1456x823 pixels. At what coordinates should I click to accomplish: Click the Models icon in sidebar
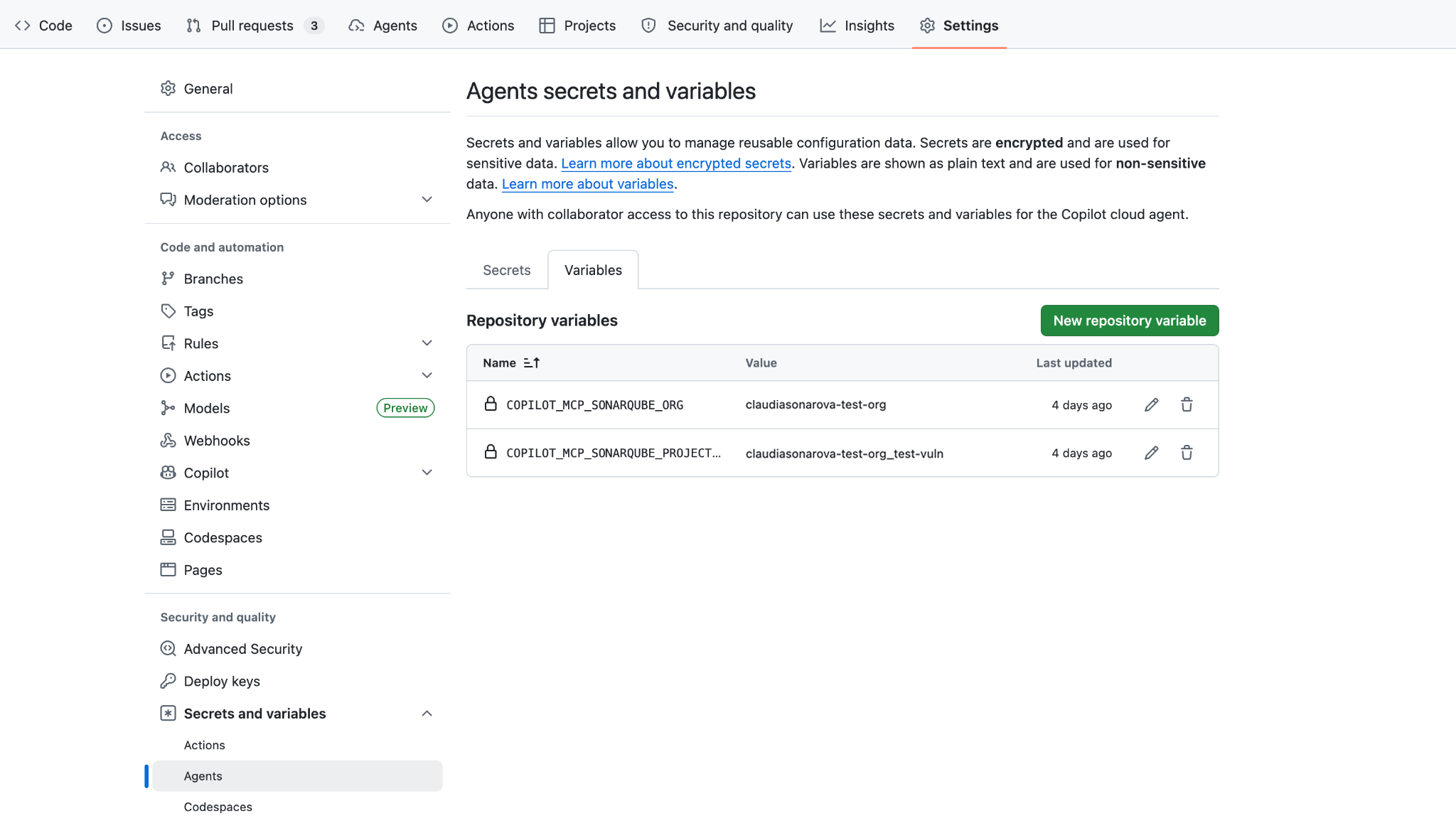pos(168,408)
